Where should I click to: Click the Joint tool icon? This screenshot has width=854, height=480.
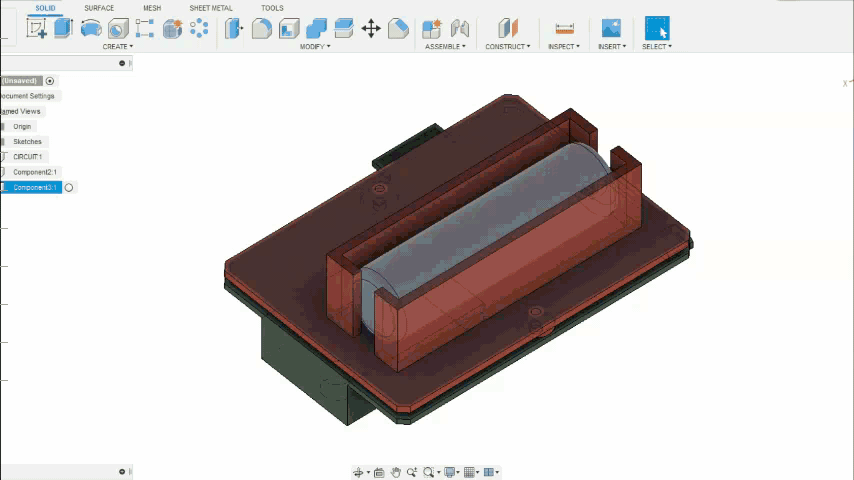click(x=460, y=28)
